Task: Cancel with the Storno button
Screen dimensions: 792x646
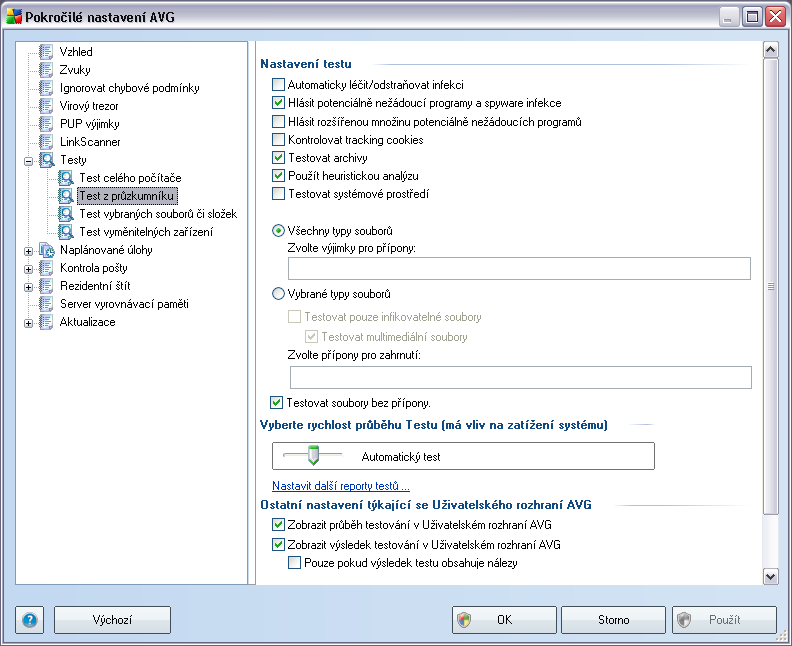Action: click(613, 620)
